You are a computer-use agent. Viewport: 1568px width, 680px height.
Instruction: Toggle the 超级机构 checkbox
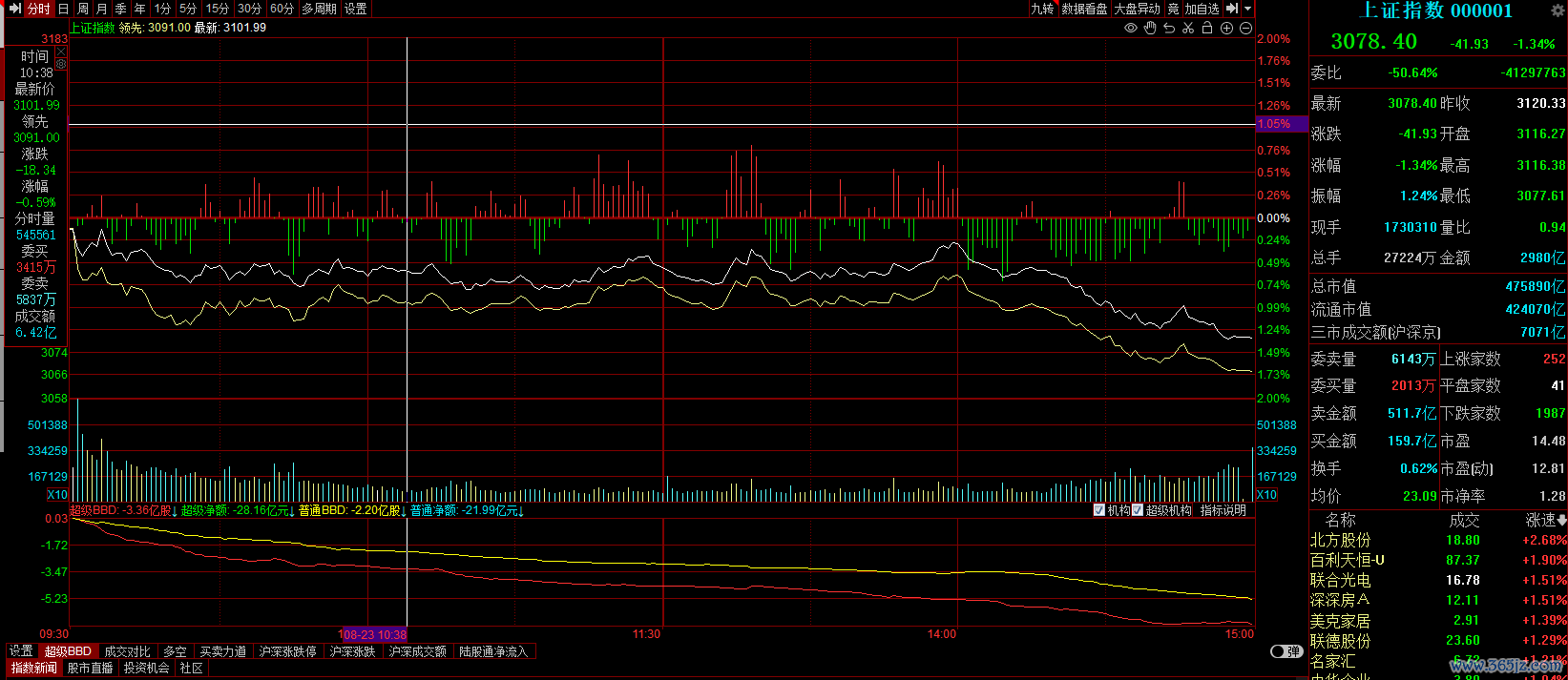coord(1138,510)
